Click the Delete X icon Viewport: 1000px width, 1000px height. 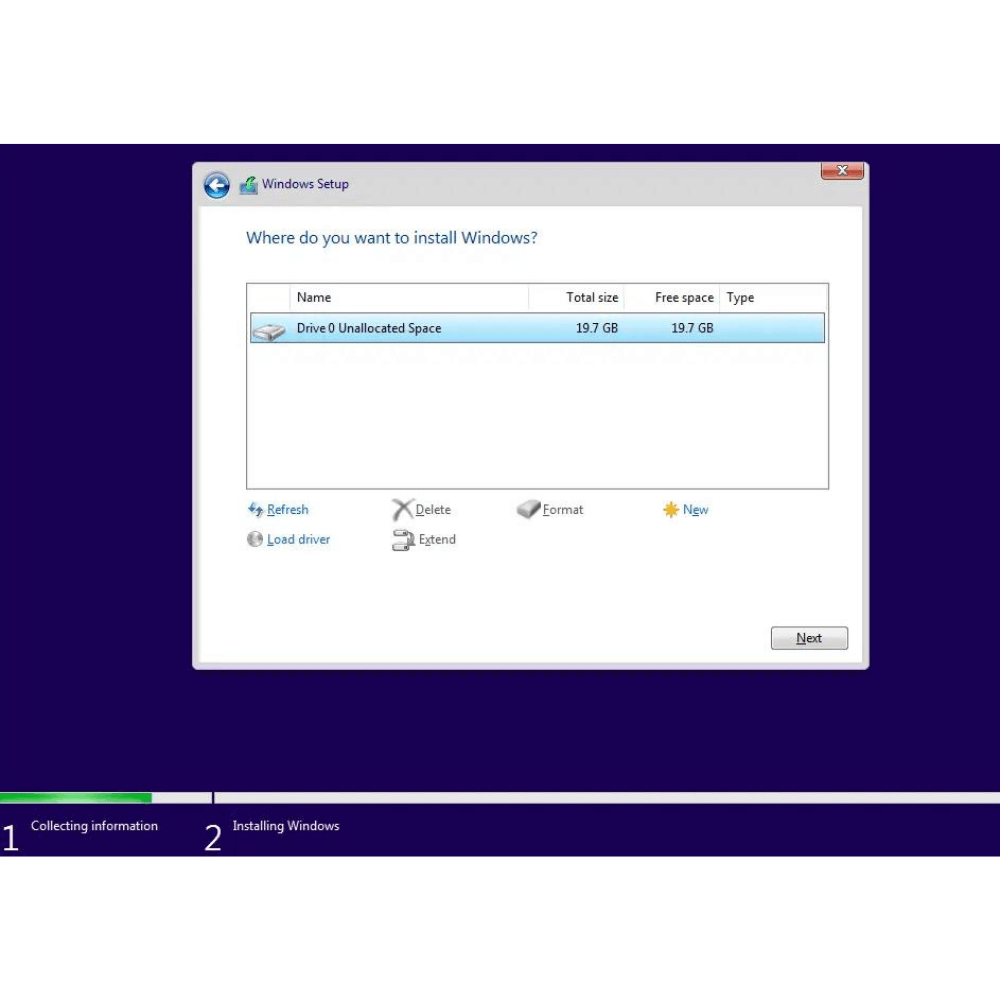402,510
